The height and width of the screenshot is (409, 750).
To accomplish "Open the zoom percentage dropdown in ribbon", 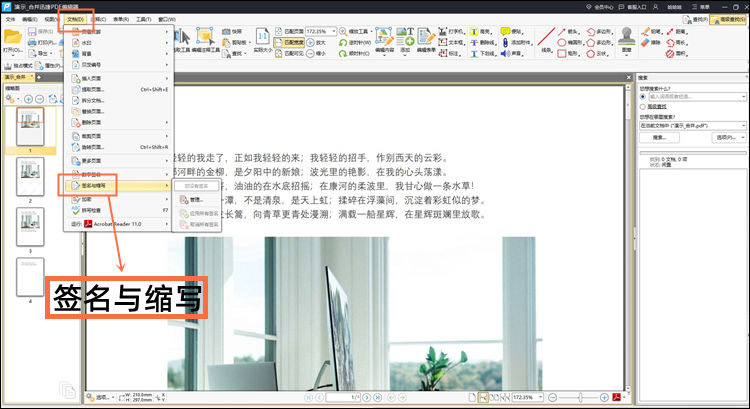I will point(333,32).
